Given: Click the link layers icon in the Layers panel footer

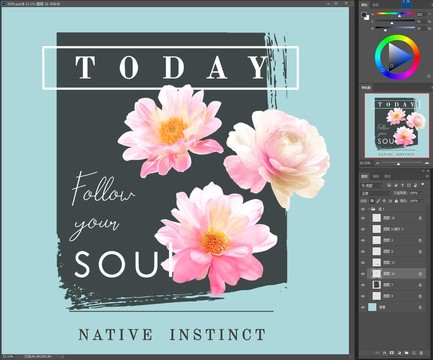Looking at the screenshot, I should [377, 353].
